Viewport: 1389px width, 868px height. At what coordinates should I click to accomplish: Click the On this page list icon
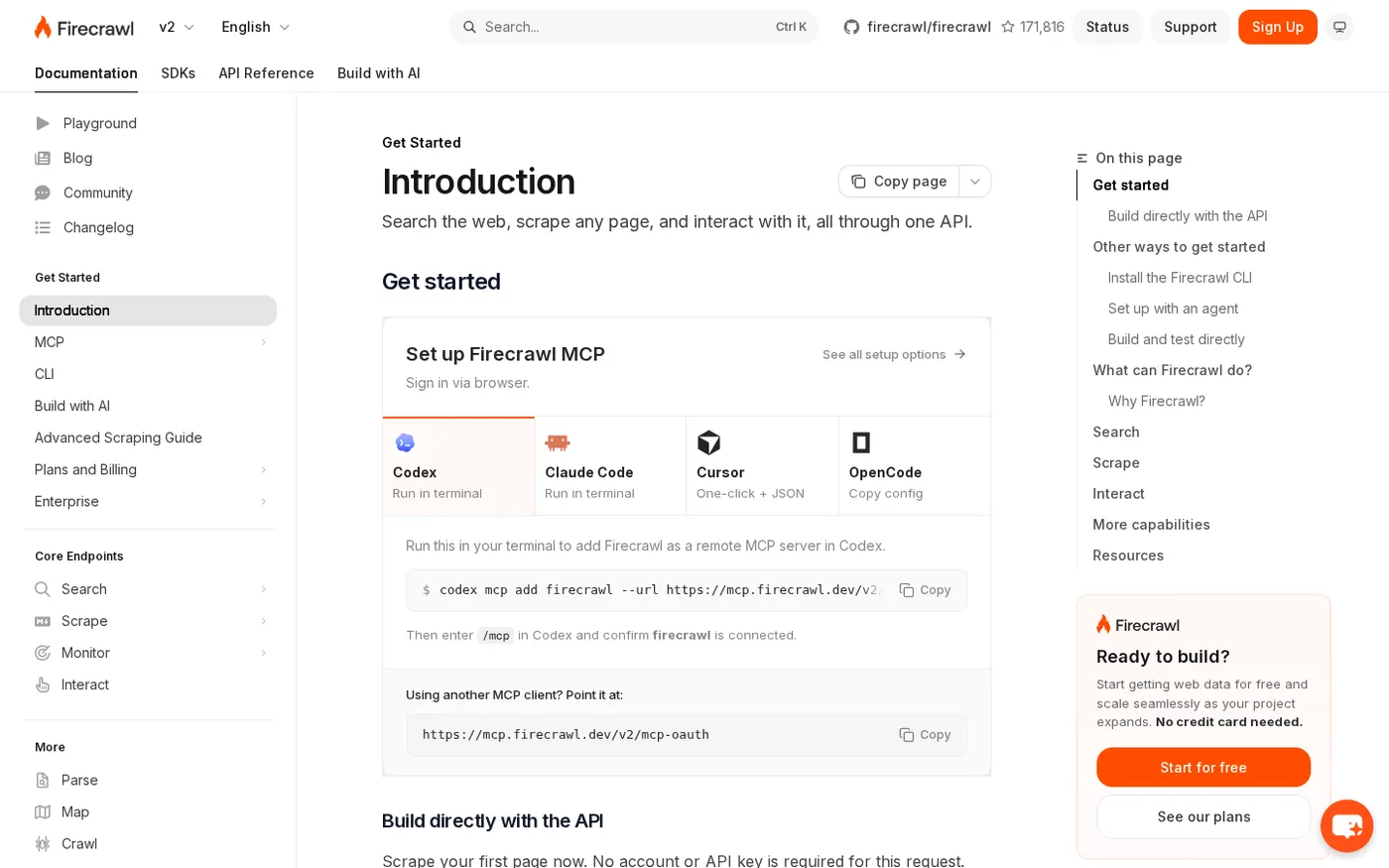click(1082, 158)
